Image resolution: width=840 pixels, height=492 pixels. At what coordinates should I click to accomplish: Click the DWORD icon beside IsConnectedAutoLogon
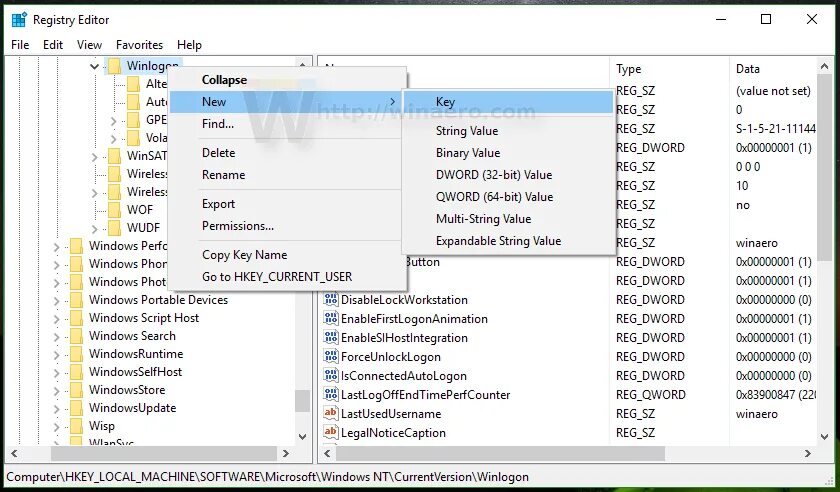331,376
